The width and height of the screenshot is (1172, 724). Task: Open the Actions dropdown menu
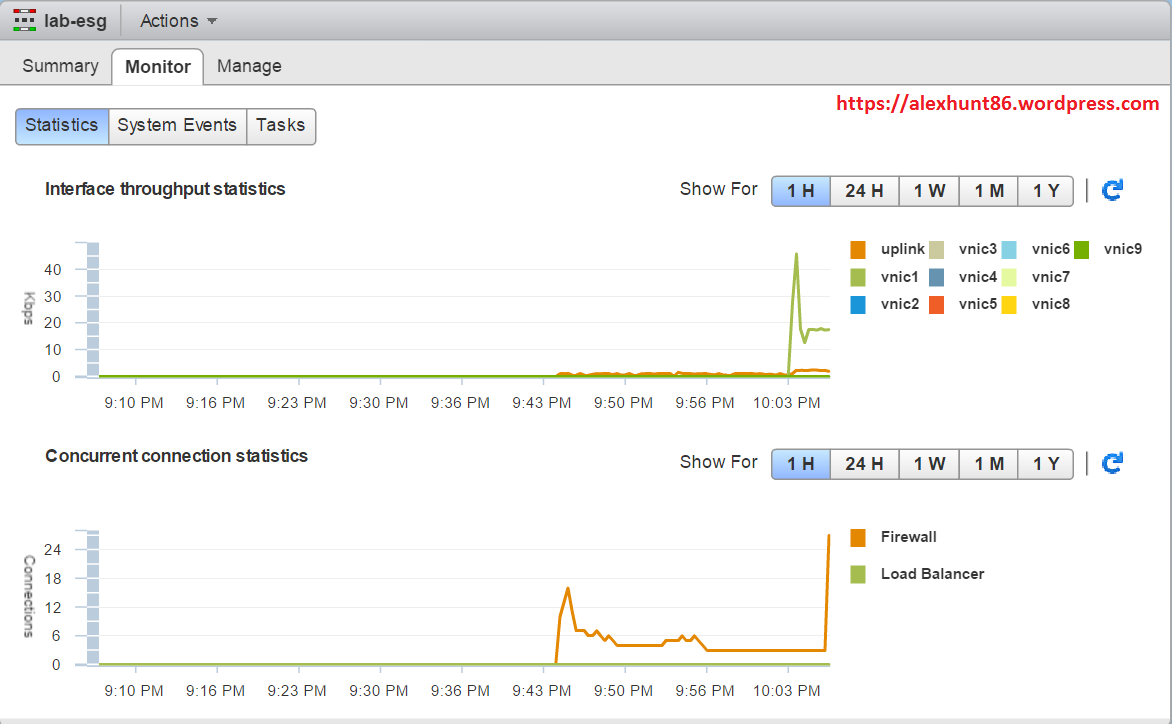click(x=178, y=21)
